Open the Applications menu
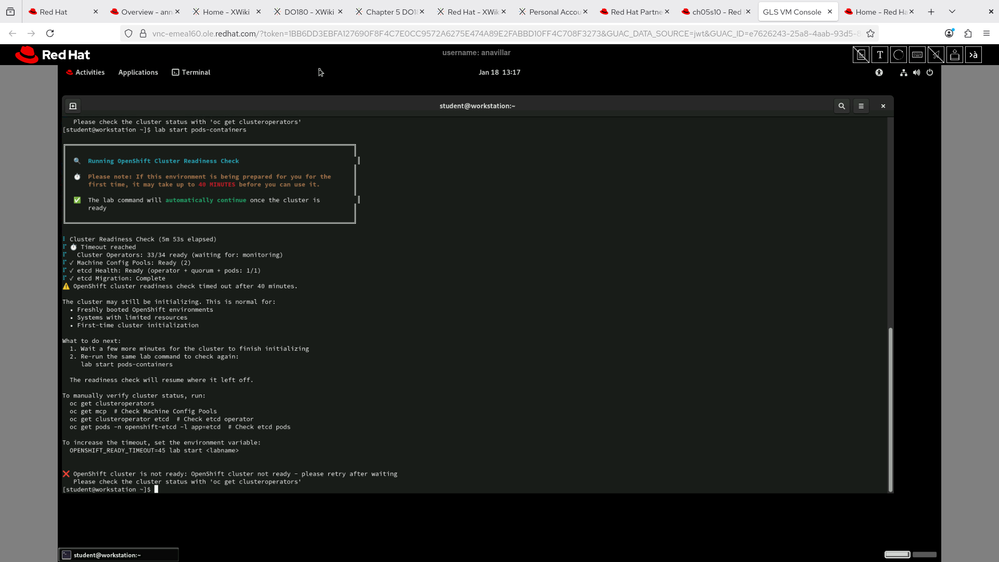This screenshot has height=562, width=999. point(138,73)
